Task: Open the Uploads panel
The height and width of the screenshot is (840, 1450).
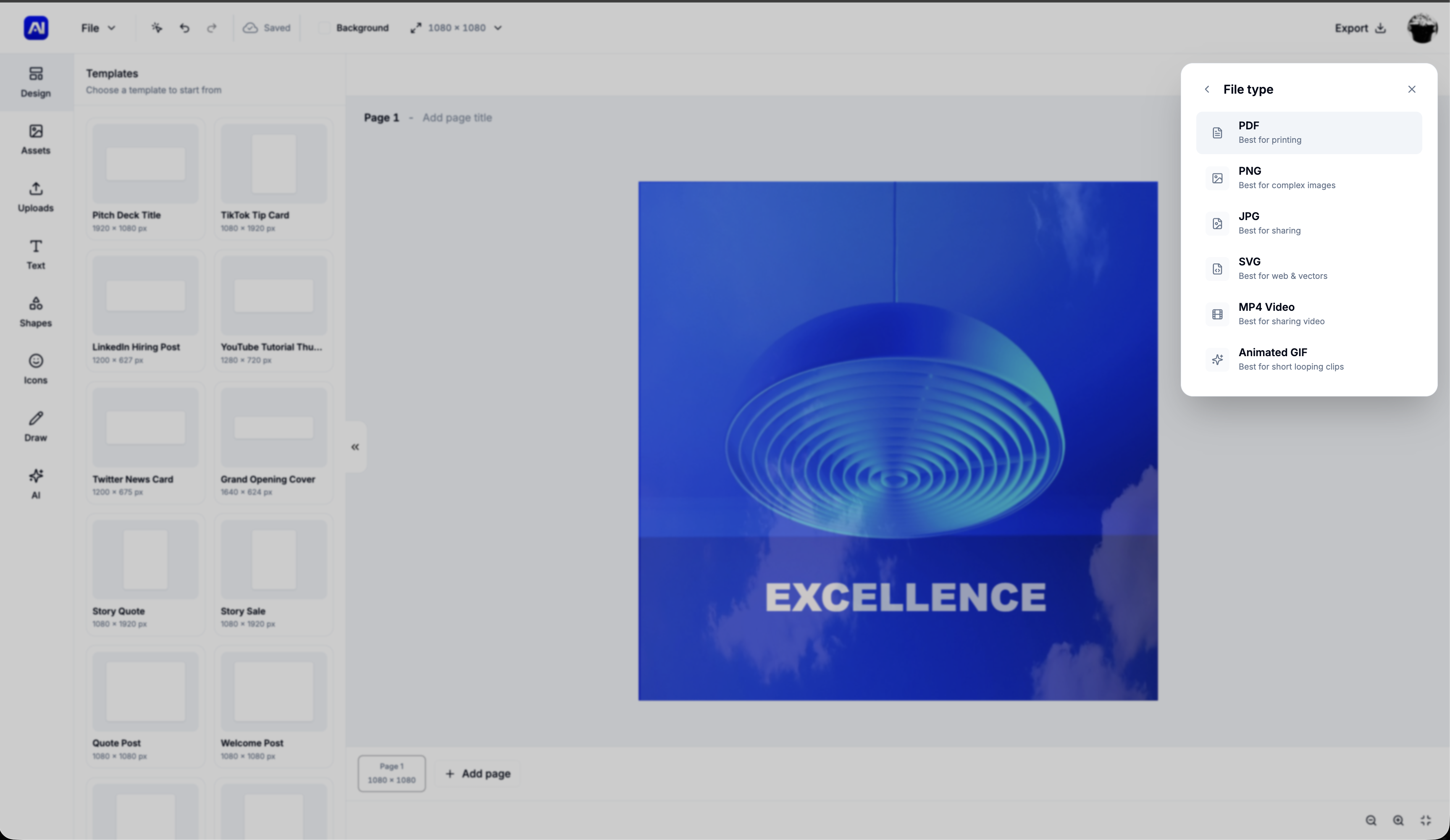Action: coord(35,197)
